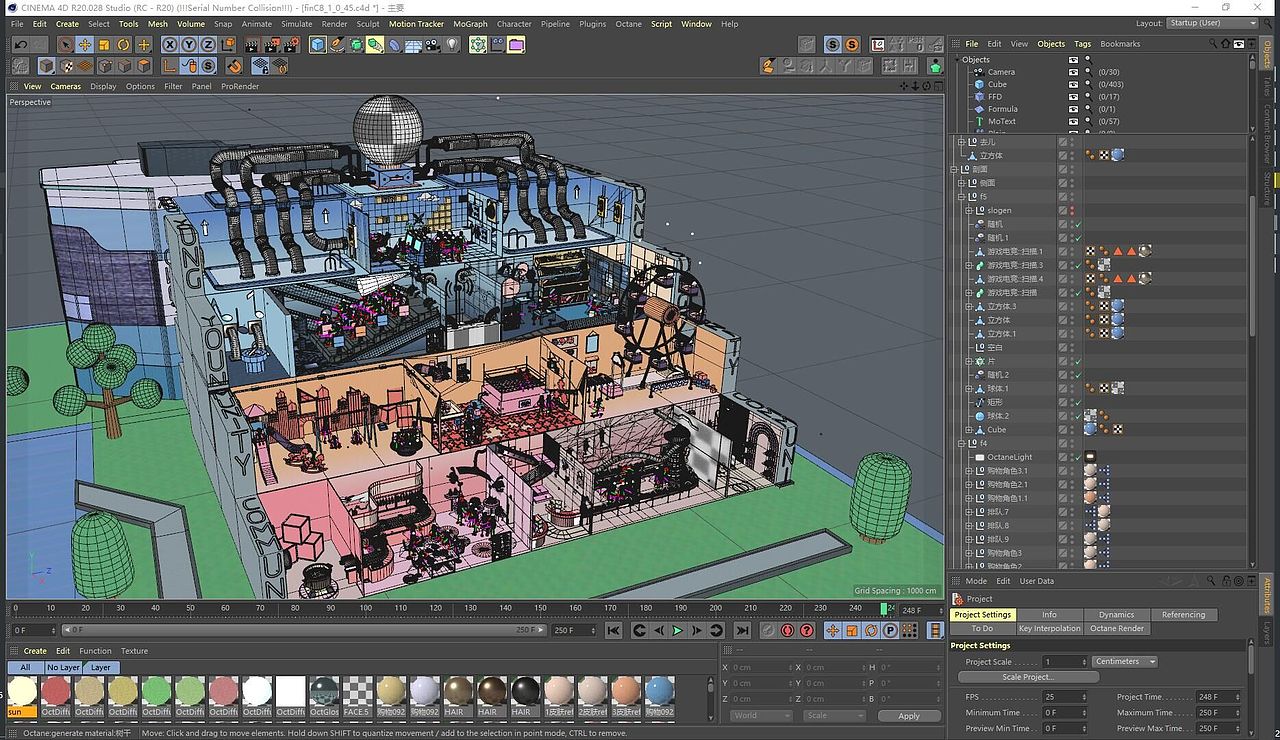Jump to end of animation
1280x740 pixels.
(x=742, y=631)
